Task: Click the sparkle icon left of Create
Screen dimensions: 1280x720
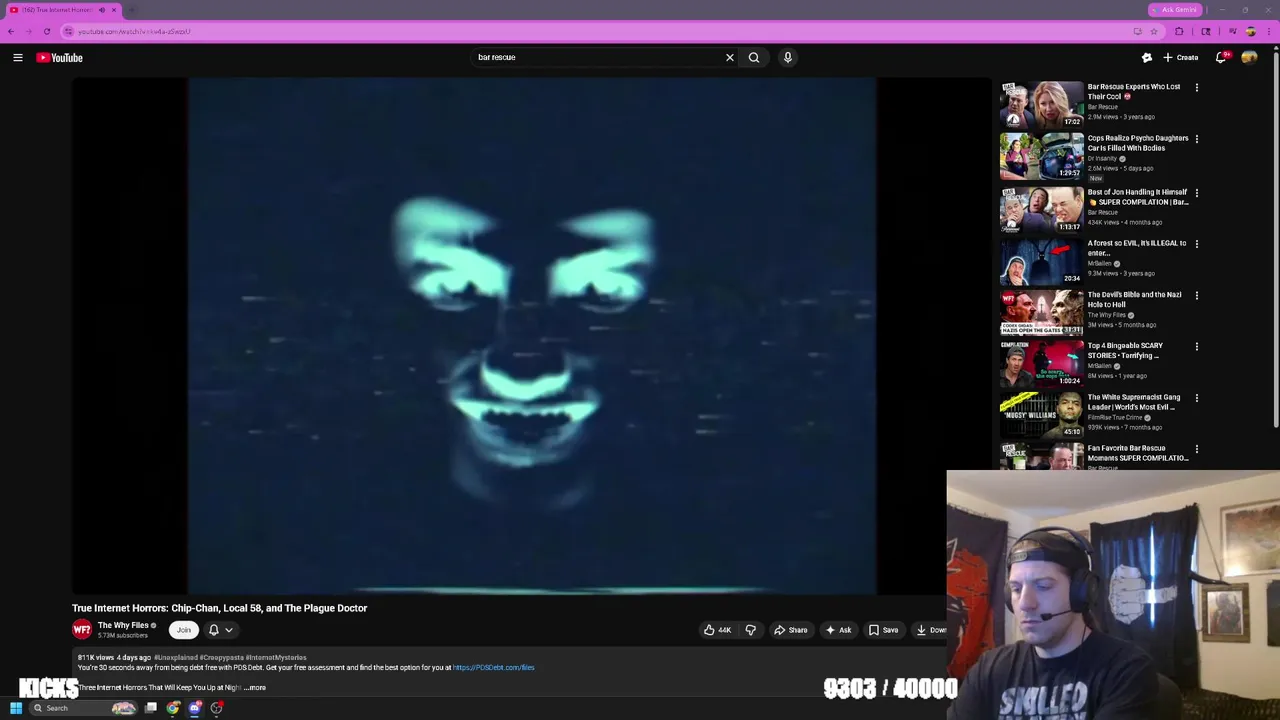Action: [1147, 58]
